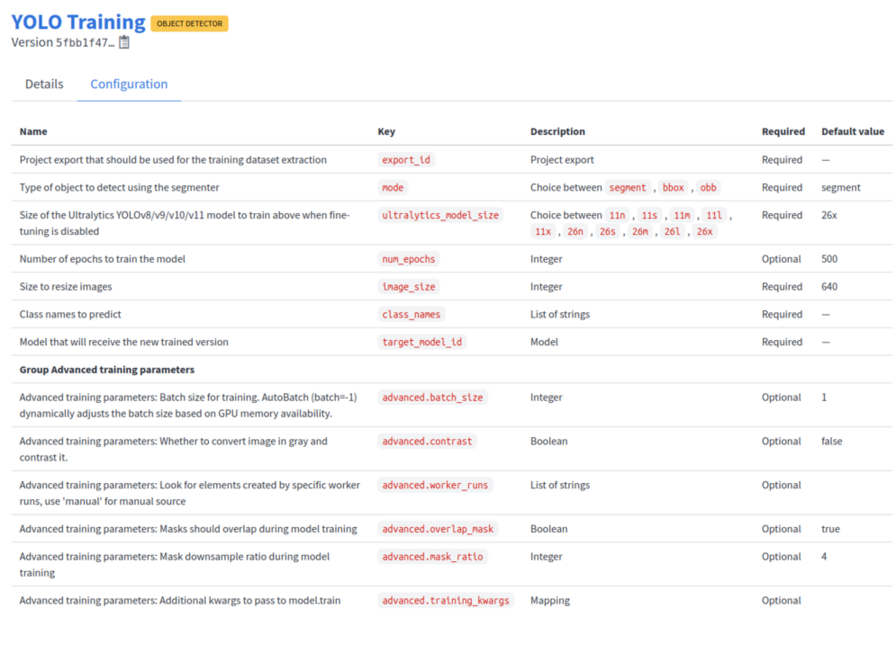
Task: Click the advanced.overlap_mask key
Action: [438, 529]
